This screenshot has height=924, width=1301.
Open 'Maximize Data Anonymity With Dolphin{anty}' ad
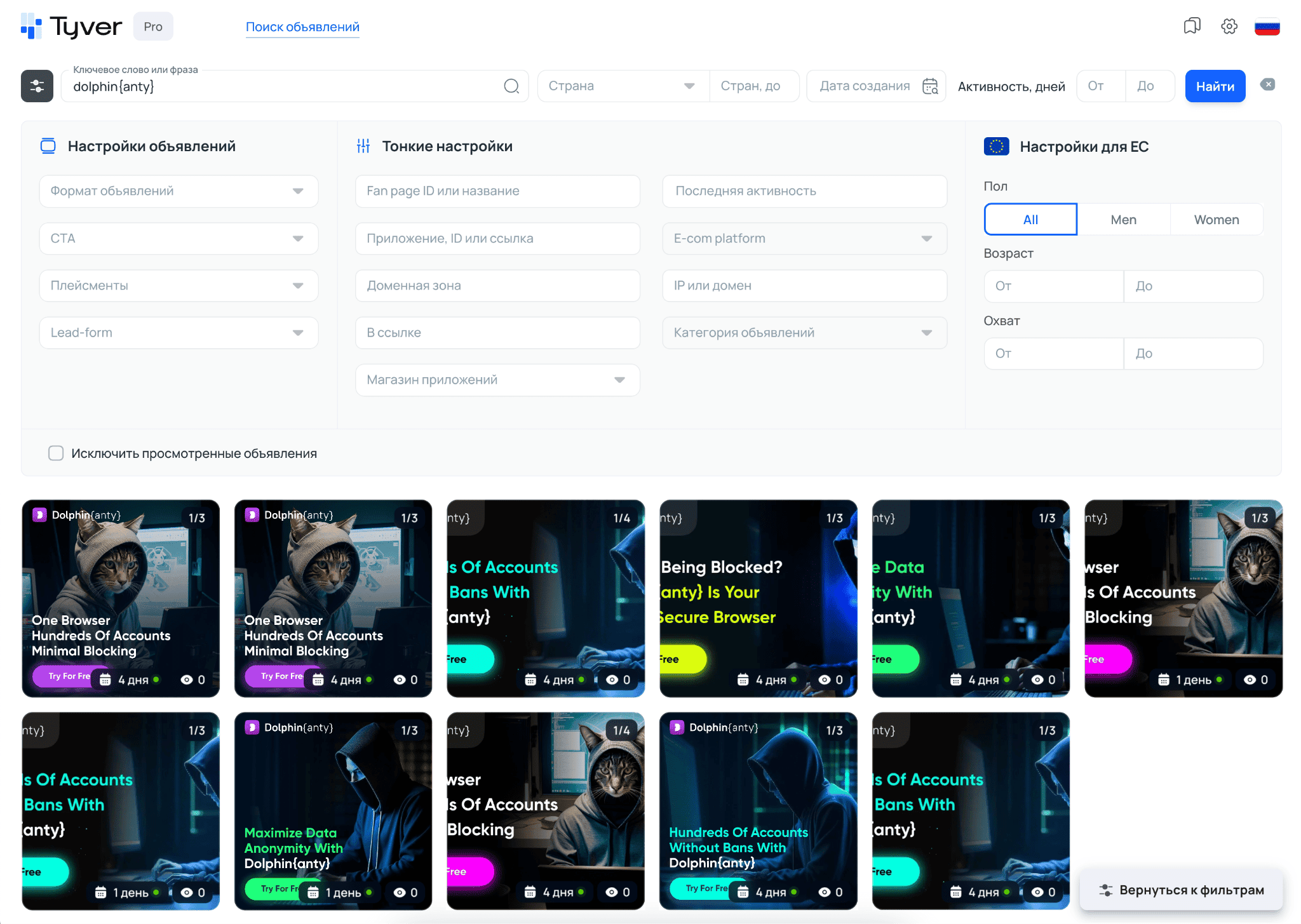(x=333, y=811)
